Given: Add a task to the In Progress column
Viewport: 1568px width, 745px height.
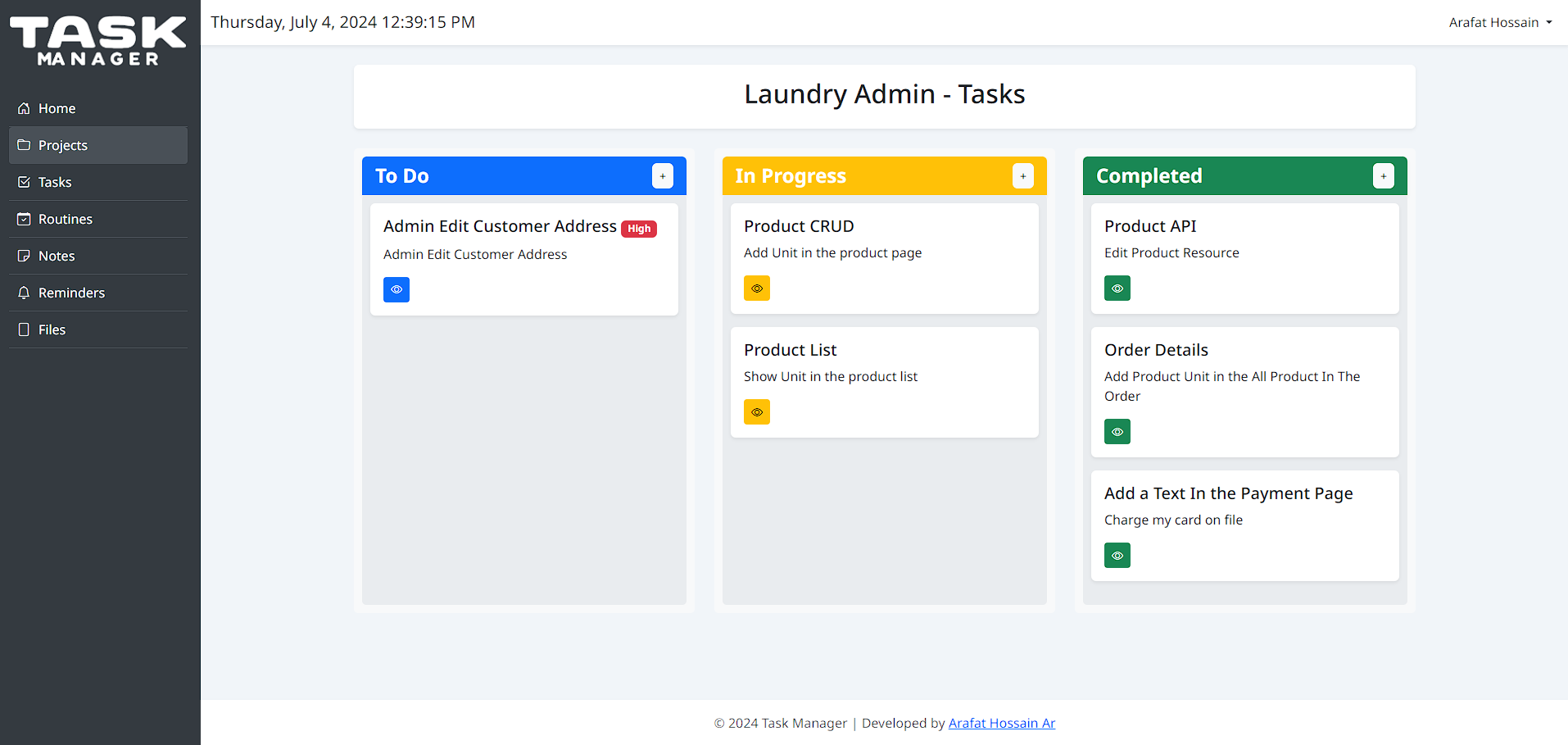Looking at the screenshot, I should tap(1022, 175).
